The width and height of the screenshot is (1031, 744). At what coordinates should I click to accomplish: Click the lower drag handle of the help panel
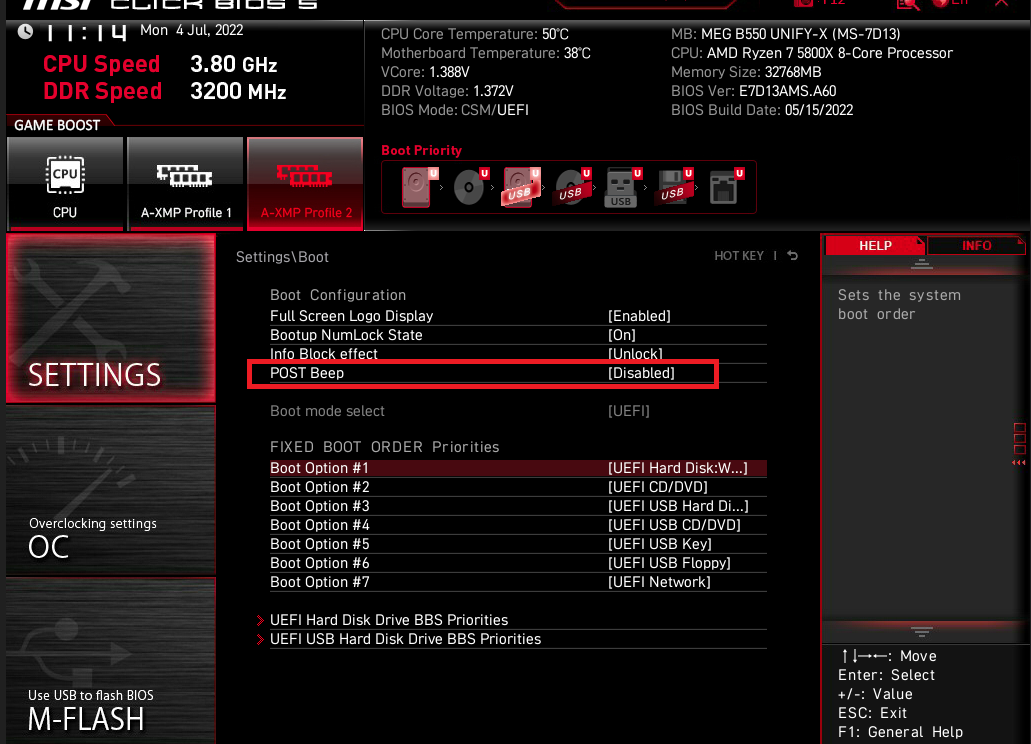921,632
